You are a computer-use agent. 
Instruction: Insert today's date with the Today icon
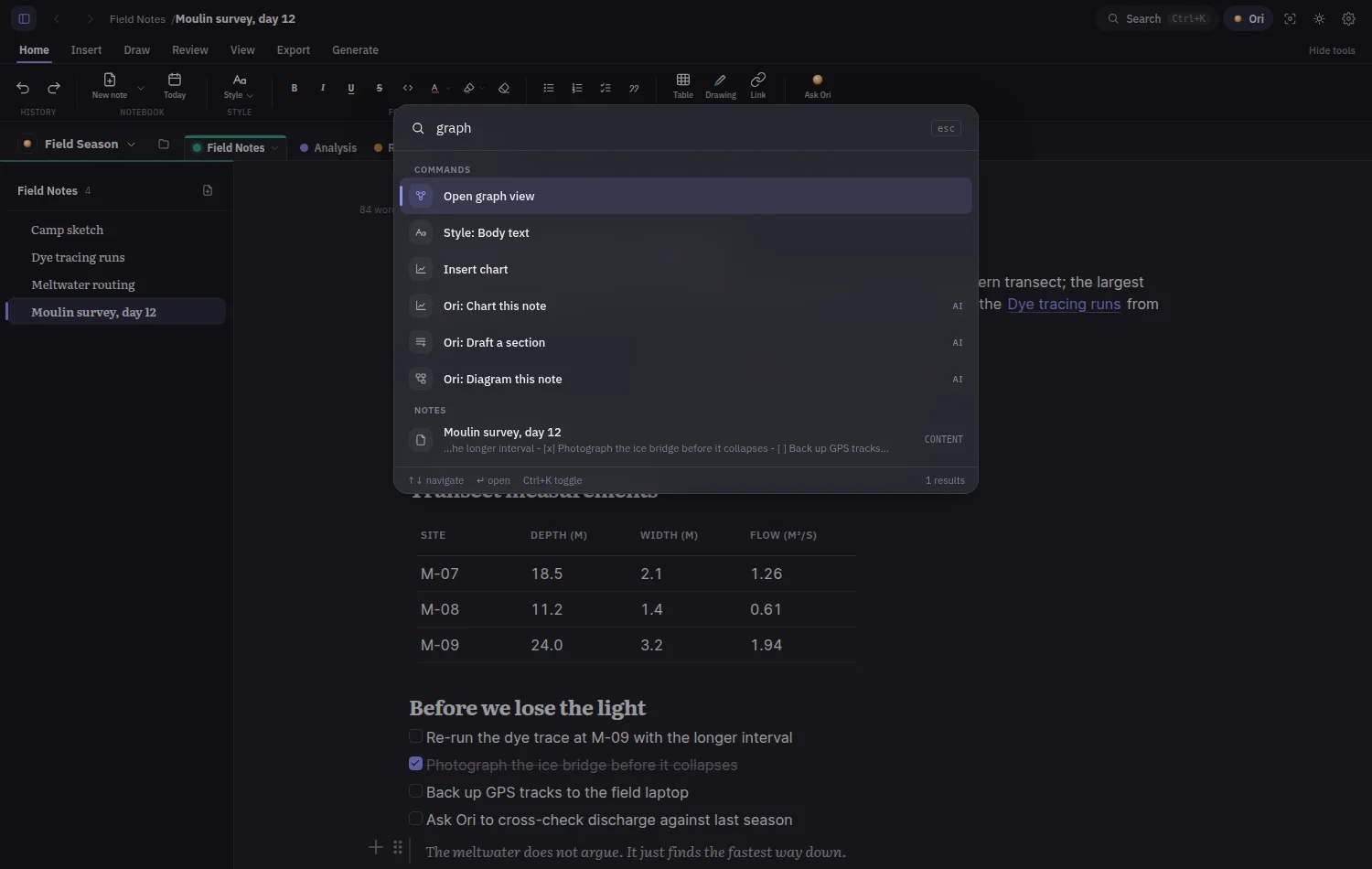175,86
